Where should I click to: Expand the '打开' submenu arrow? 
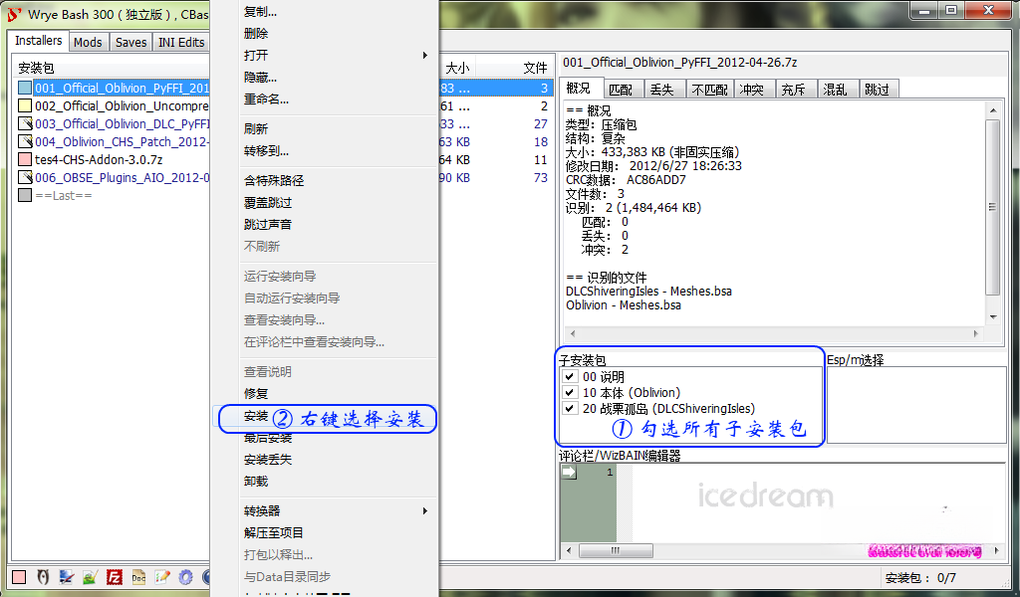point(425,55)
